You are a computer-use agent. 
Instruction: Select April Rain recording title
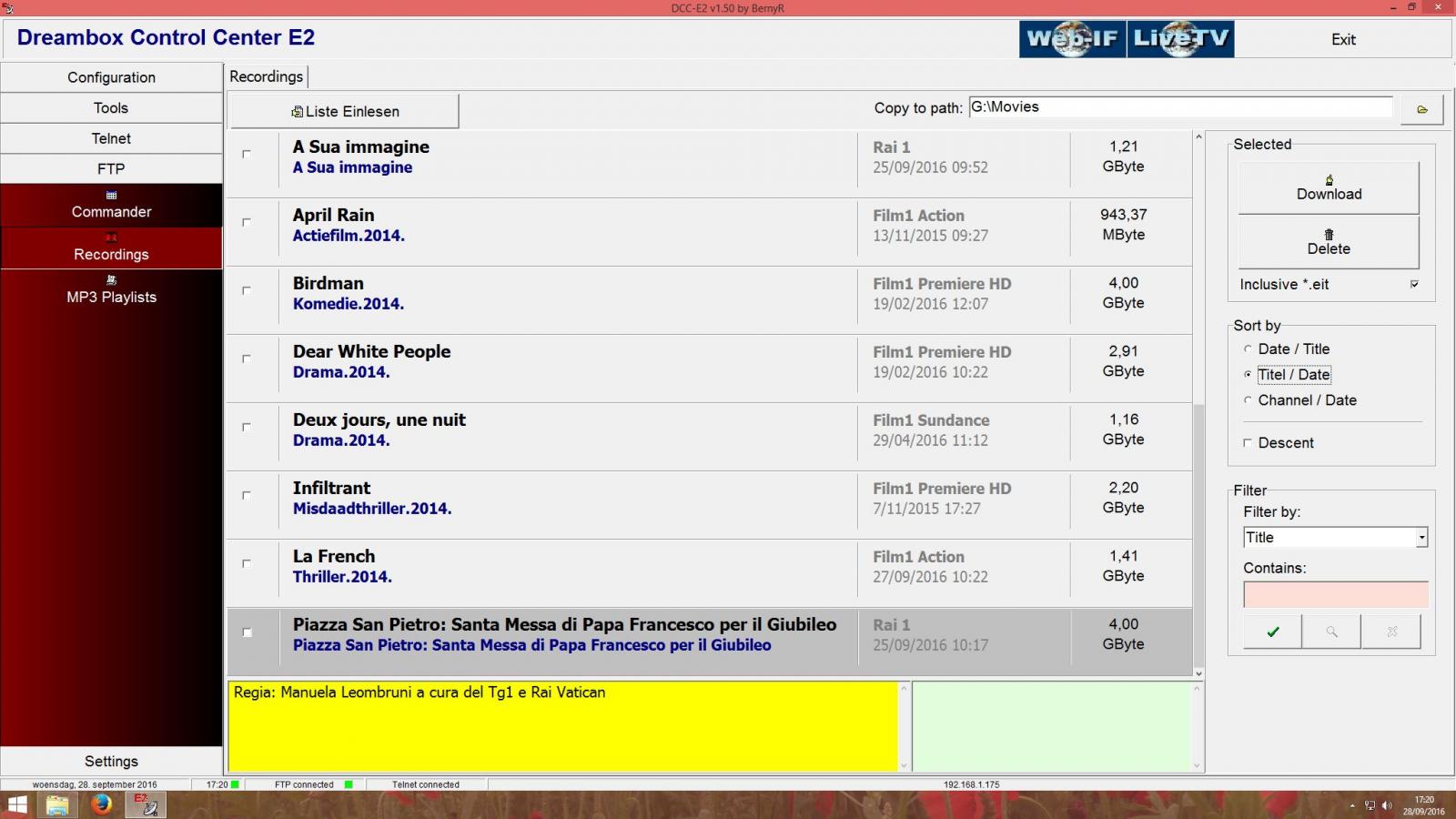tap(333, 215)
